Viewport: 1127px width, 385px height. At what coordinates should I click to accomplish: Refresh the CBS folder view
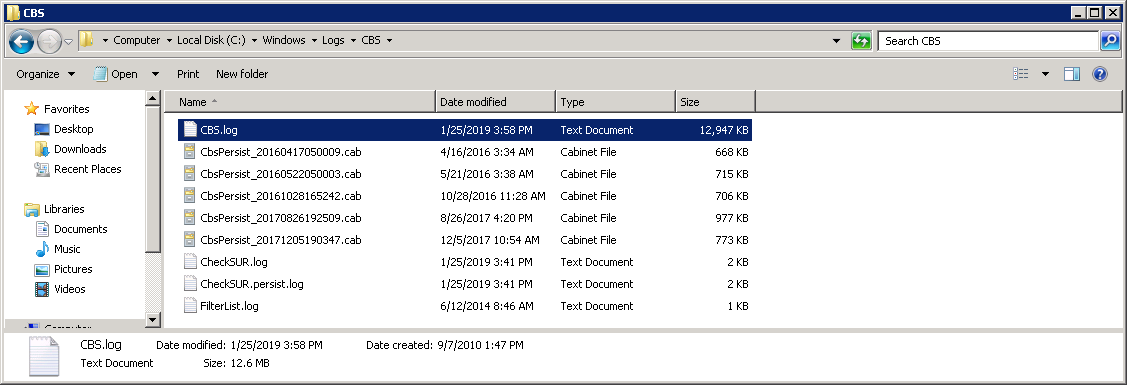[x=860, y=41]
